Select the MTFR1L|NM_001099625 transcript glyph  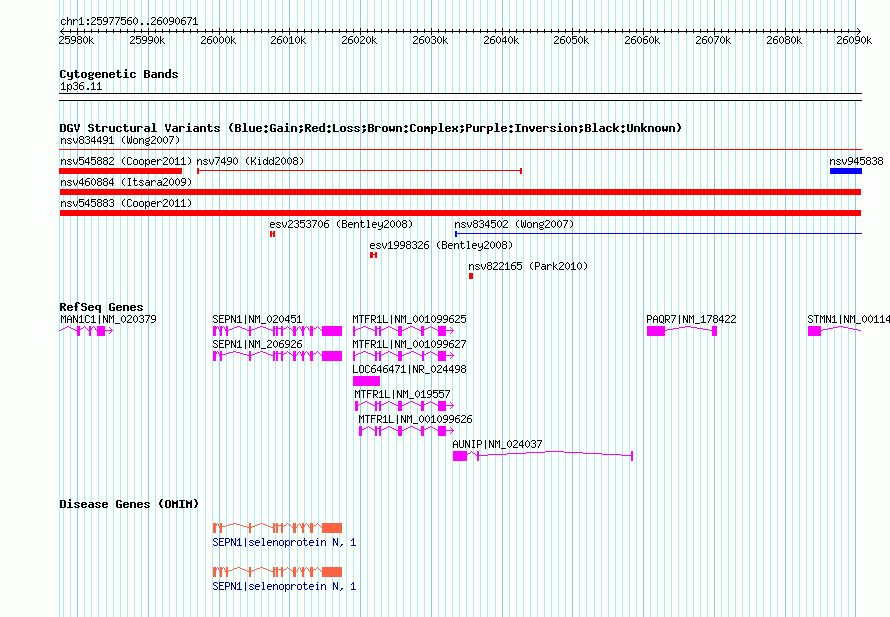pyautogui.click(x=404, y=331)
